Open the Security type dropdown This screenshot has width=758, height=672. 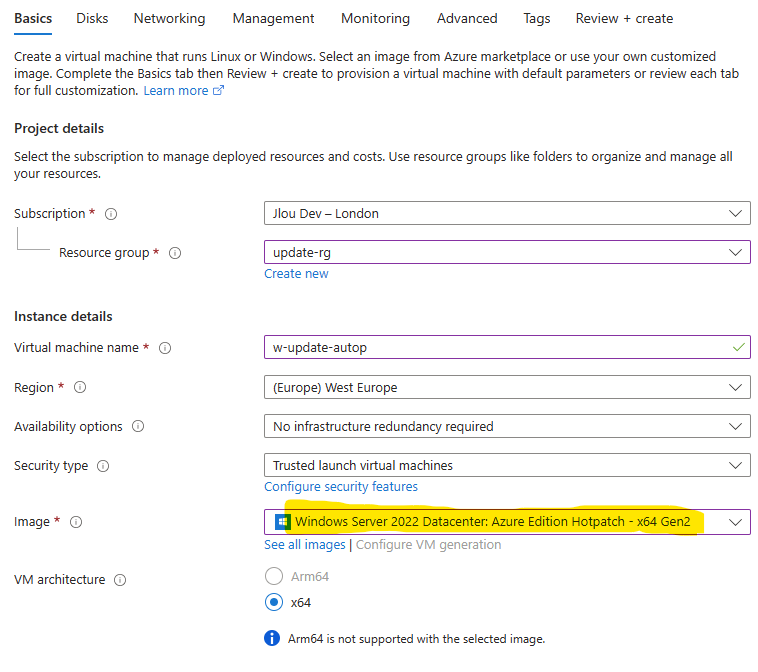(507, 465)
